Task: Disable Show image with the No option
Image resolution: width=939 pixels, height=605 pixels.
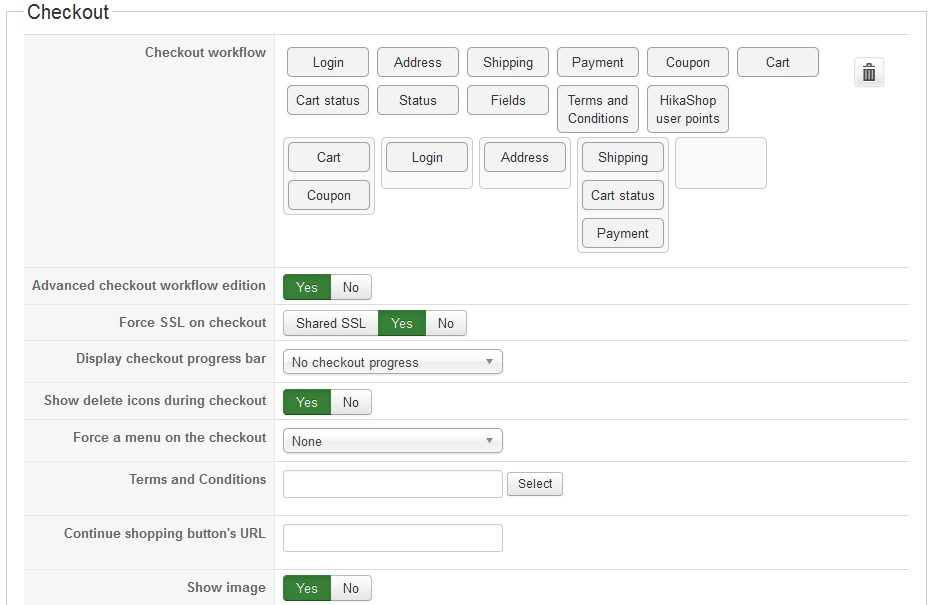Action: point(351,588)
